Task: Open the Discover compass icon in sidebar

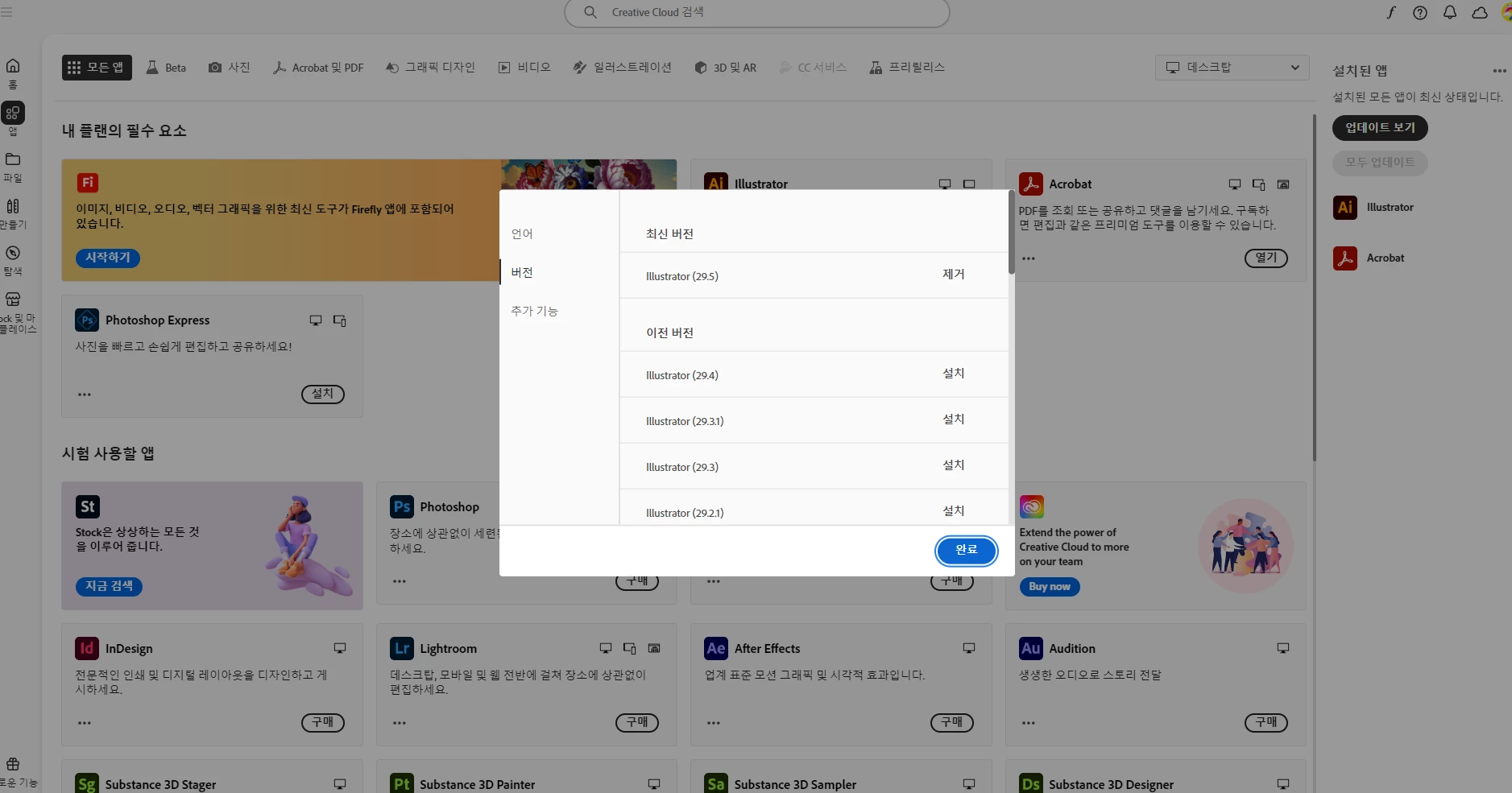Action: point(13,253)
